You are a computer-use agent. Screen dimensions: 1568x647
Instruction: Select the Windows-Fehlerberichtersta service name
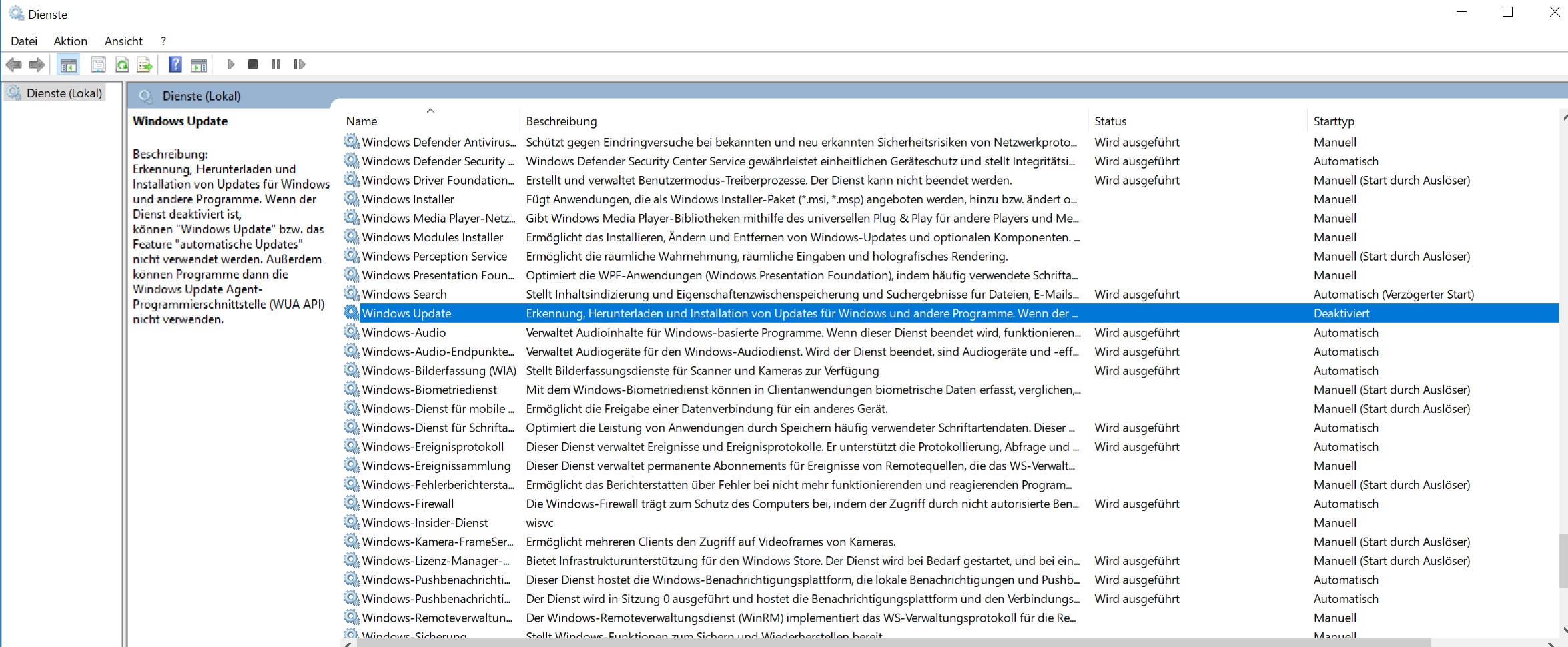pos(438,485)
